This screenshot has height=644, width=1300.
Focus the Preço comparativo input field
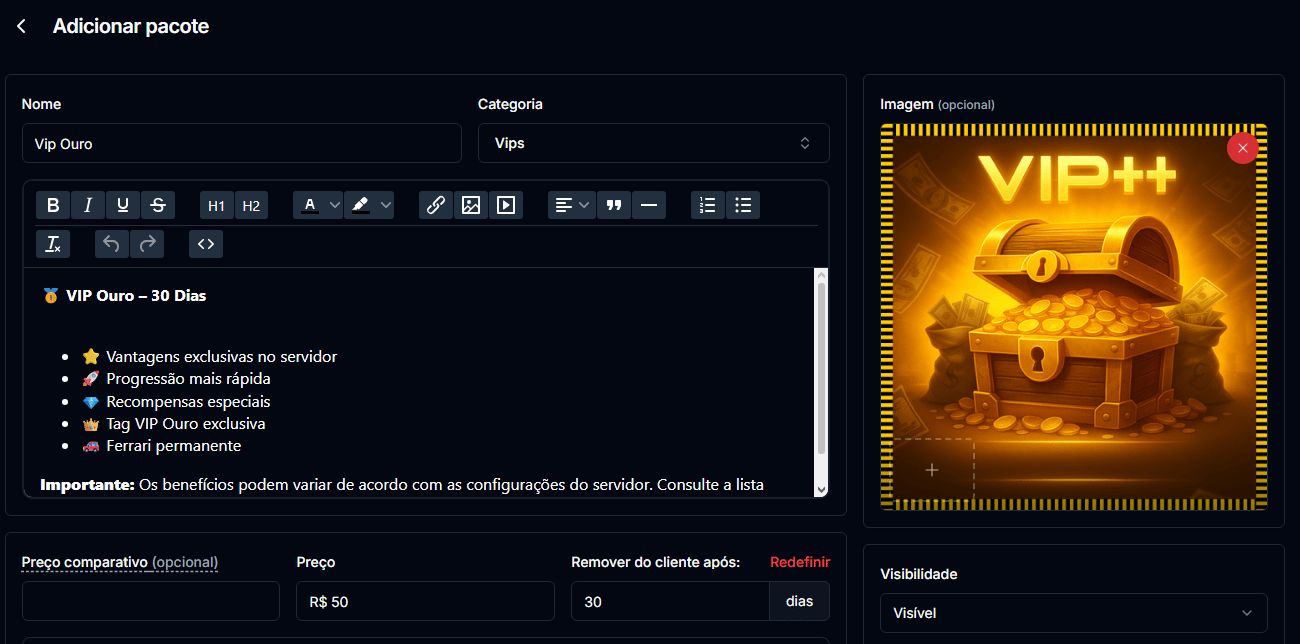tap(151, 601)
